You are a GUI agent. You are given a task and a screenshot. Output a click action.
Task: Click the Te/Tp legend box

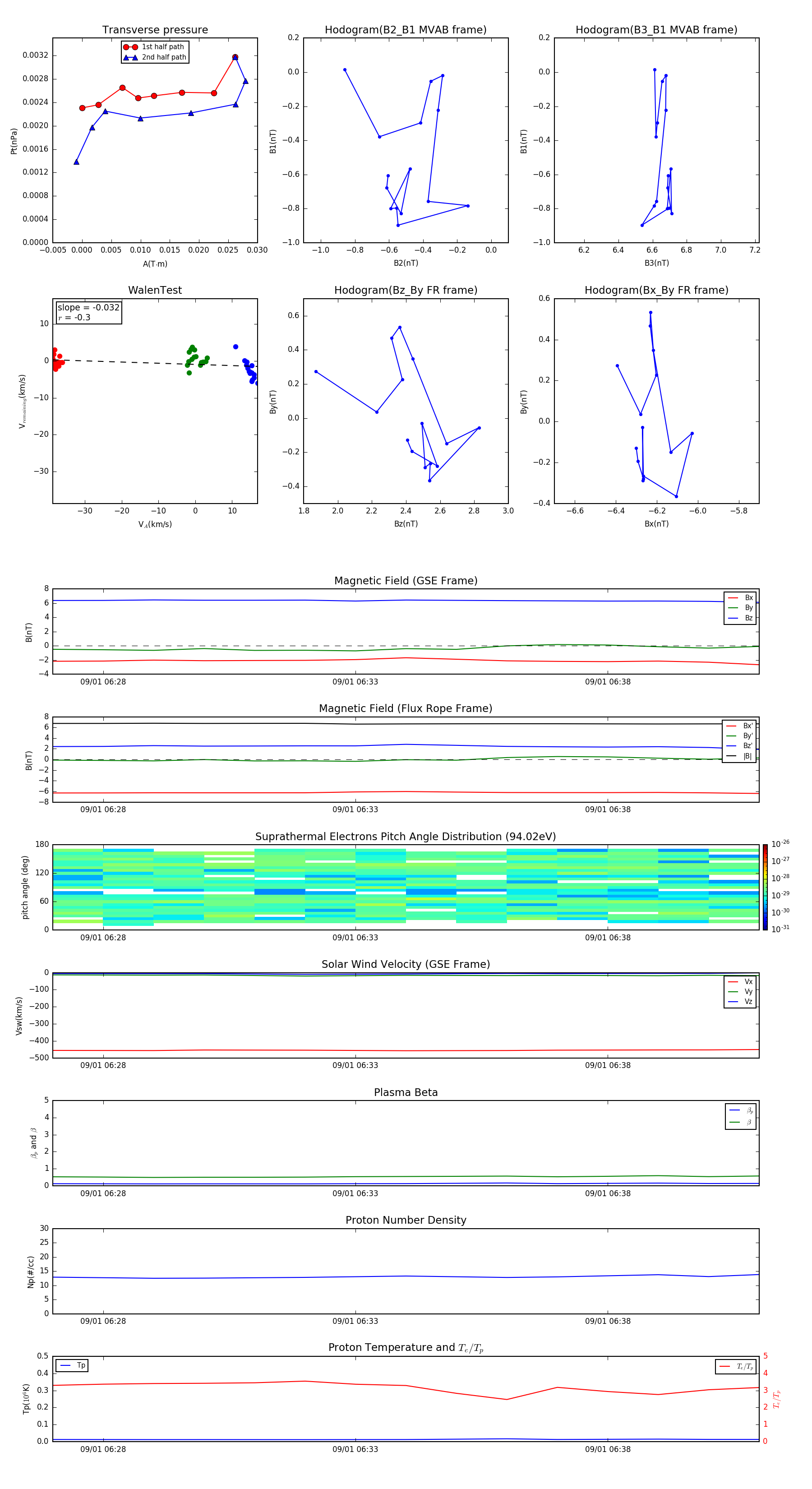coord(735,1366)
